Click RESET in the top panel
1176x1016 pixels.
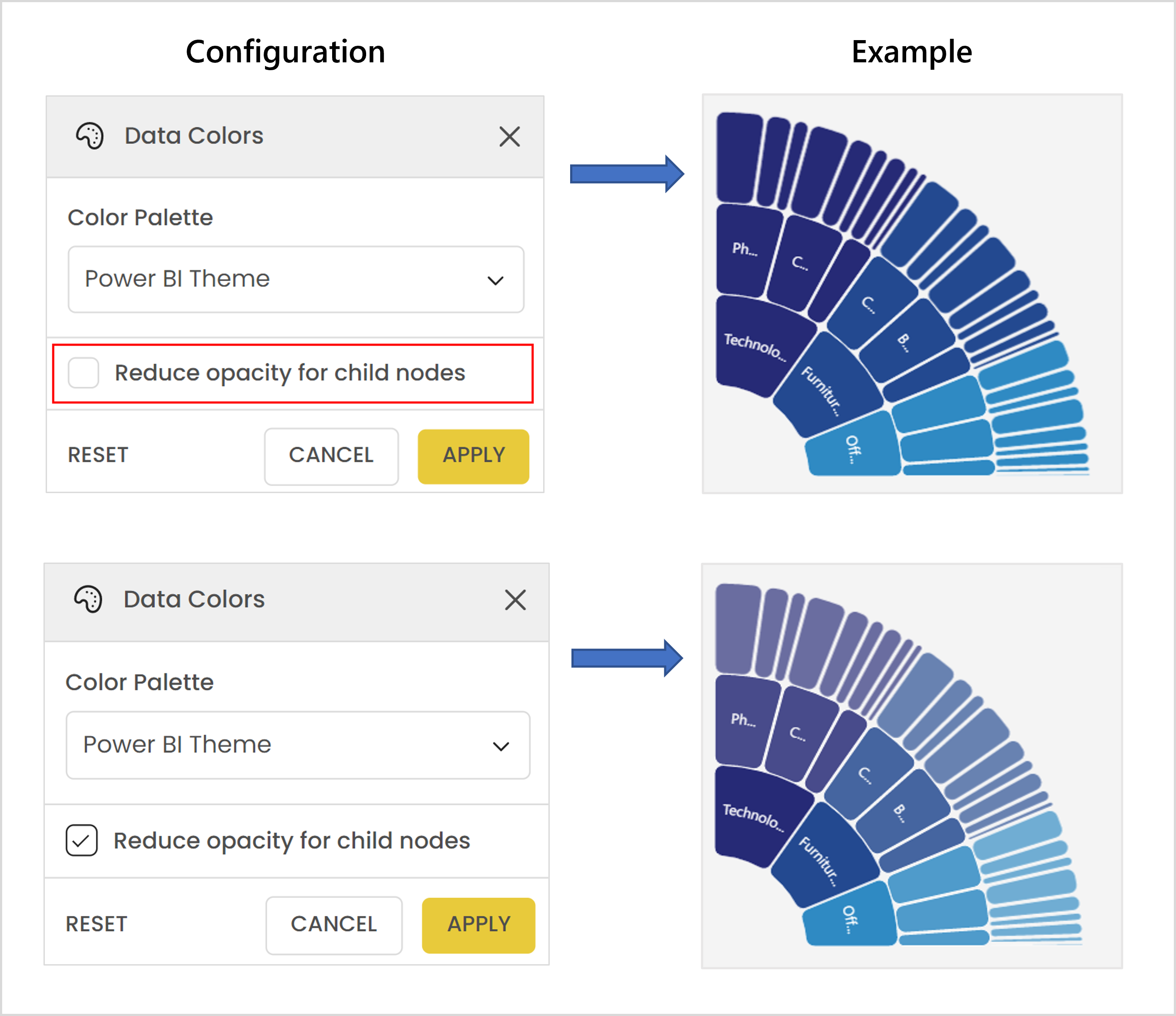click(98, 455)
